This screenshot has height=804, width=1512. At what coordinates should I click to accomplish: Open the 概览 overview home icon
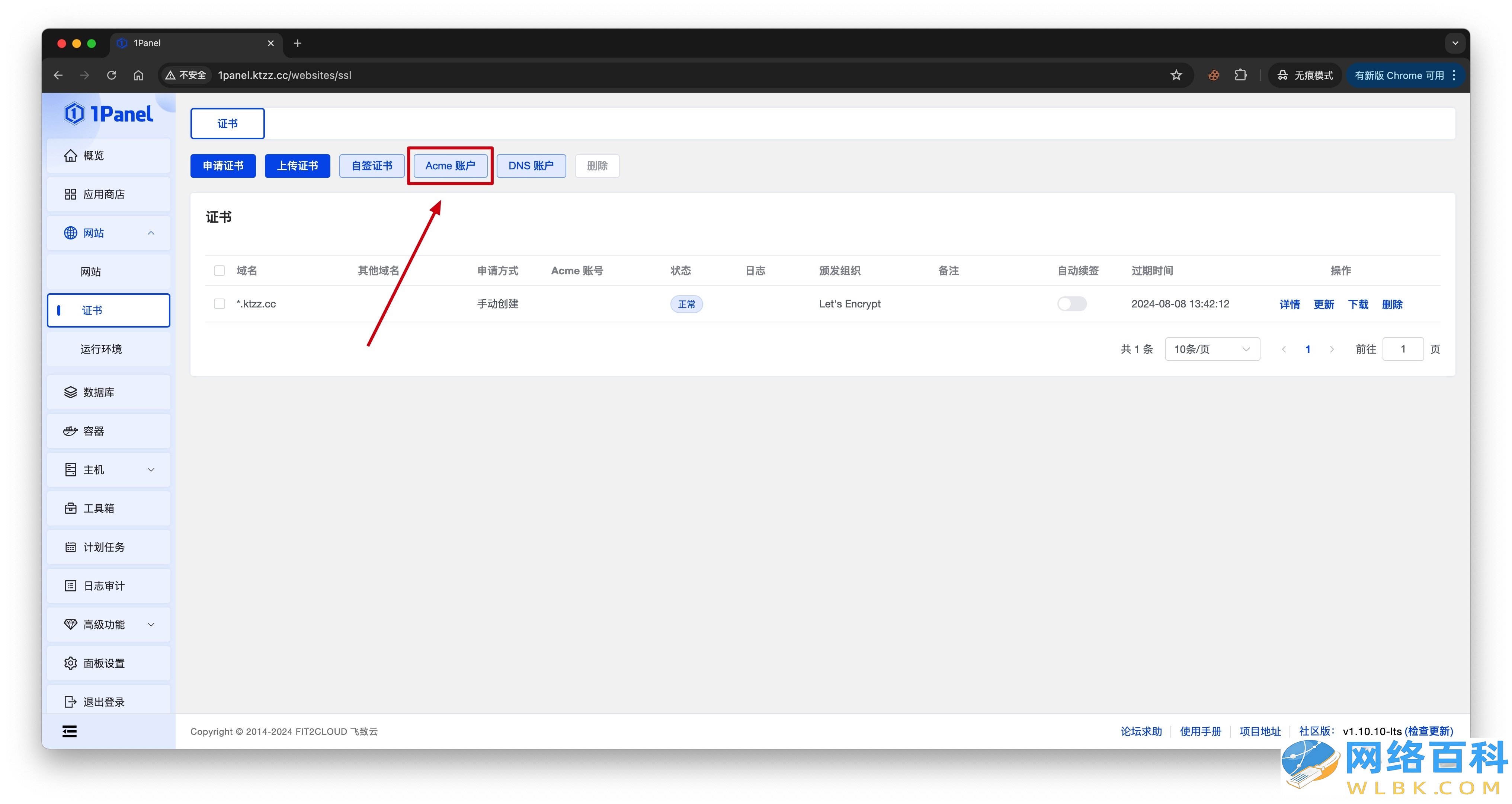[x=70, y=156]
